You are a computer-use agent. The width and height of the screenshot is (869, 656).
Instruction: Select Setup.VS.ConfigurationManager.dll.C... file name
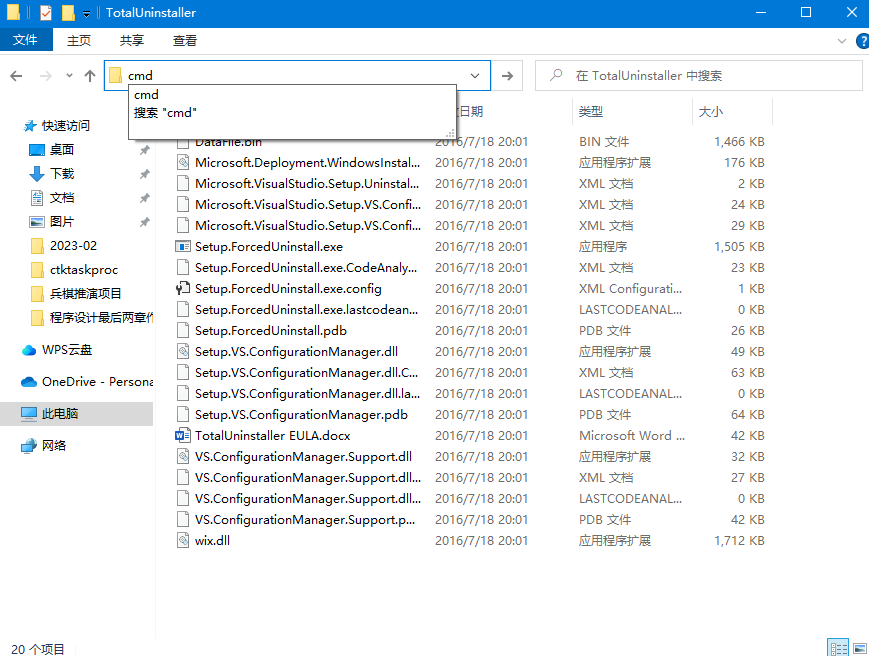(x=306, y=372)
